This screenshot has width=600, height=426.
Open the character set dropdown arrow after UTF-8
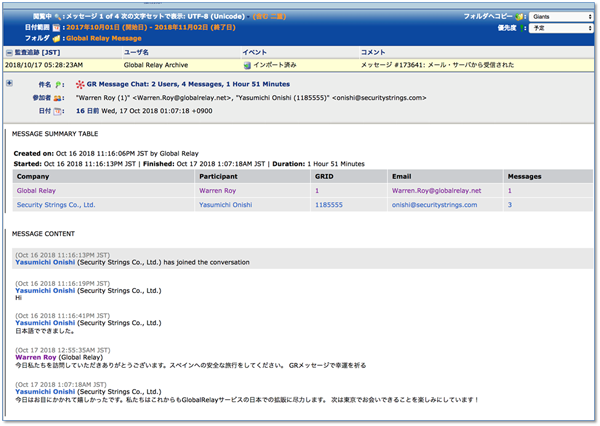(x=248, y=16)
